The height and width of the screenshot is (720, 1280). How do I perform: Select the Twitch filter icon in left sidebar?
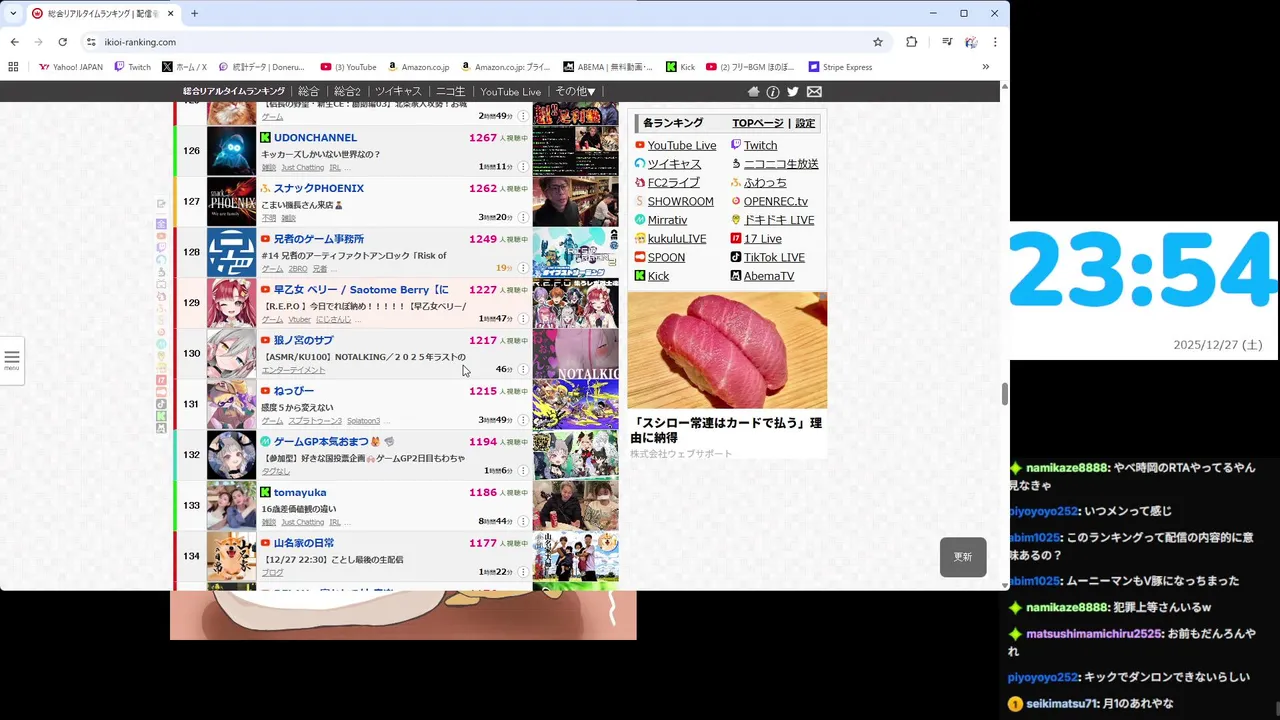[x=161, y=248]
